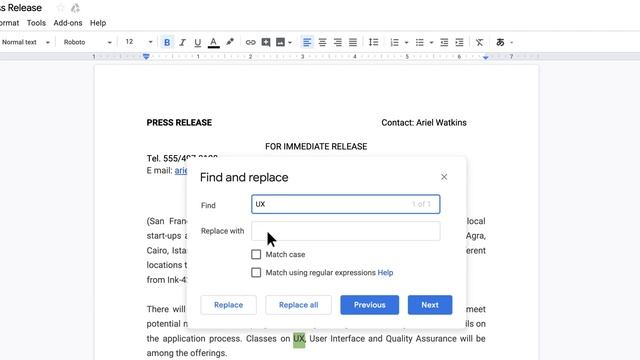Close the Find and replace dialog
This screenshot has height=360, width=640.
point(444,177)
